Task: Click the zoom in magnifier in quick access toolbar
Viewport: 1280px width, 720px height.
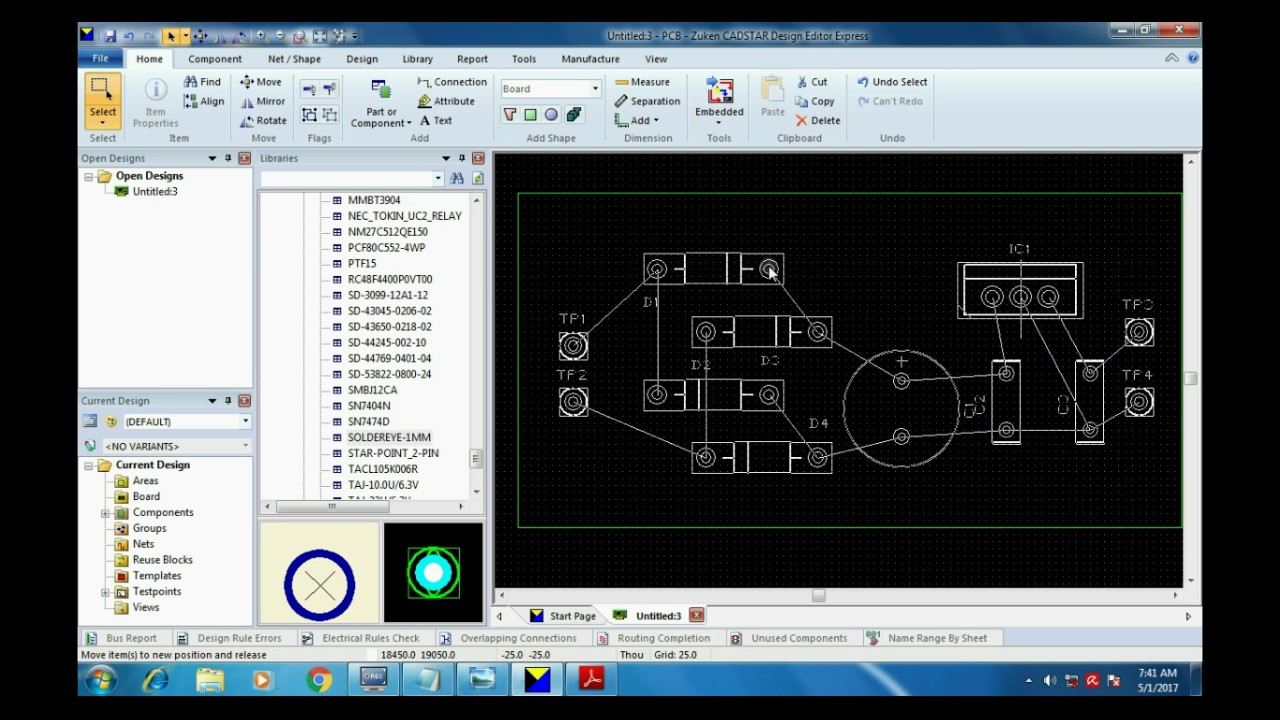Action: [x=261, y=36]
